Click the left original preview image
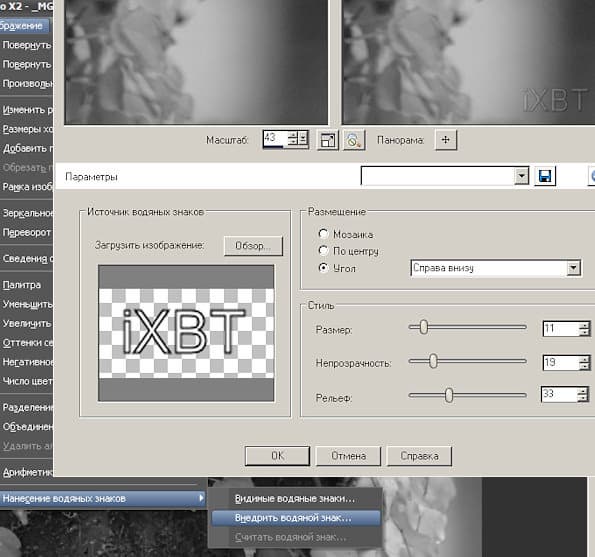This screenshot has width=595, height=557. pyautogui.click(x=196, y=62)
